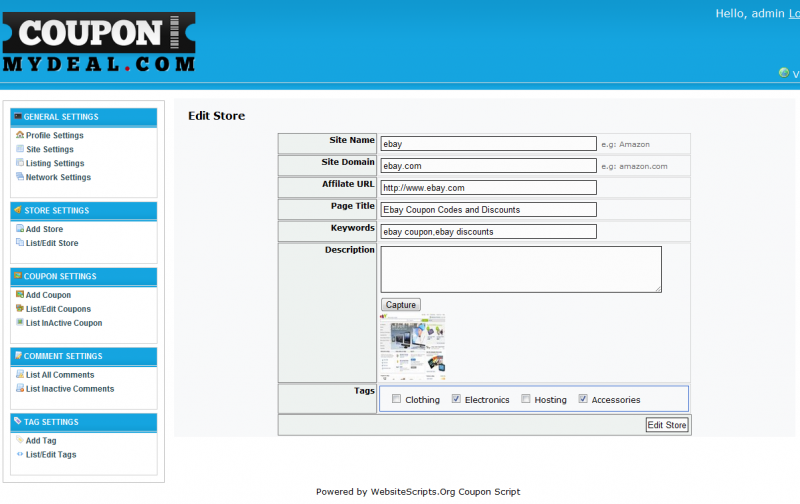This screenshot has width=800, height=504.
Task: Click the Network Settings icon
Action: click(x=20, y=177)
